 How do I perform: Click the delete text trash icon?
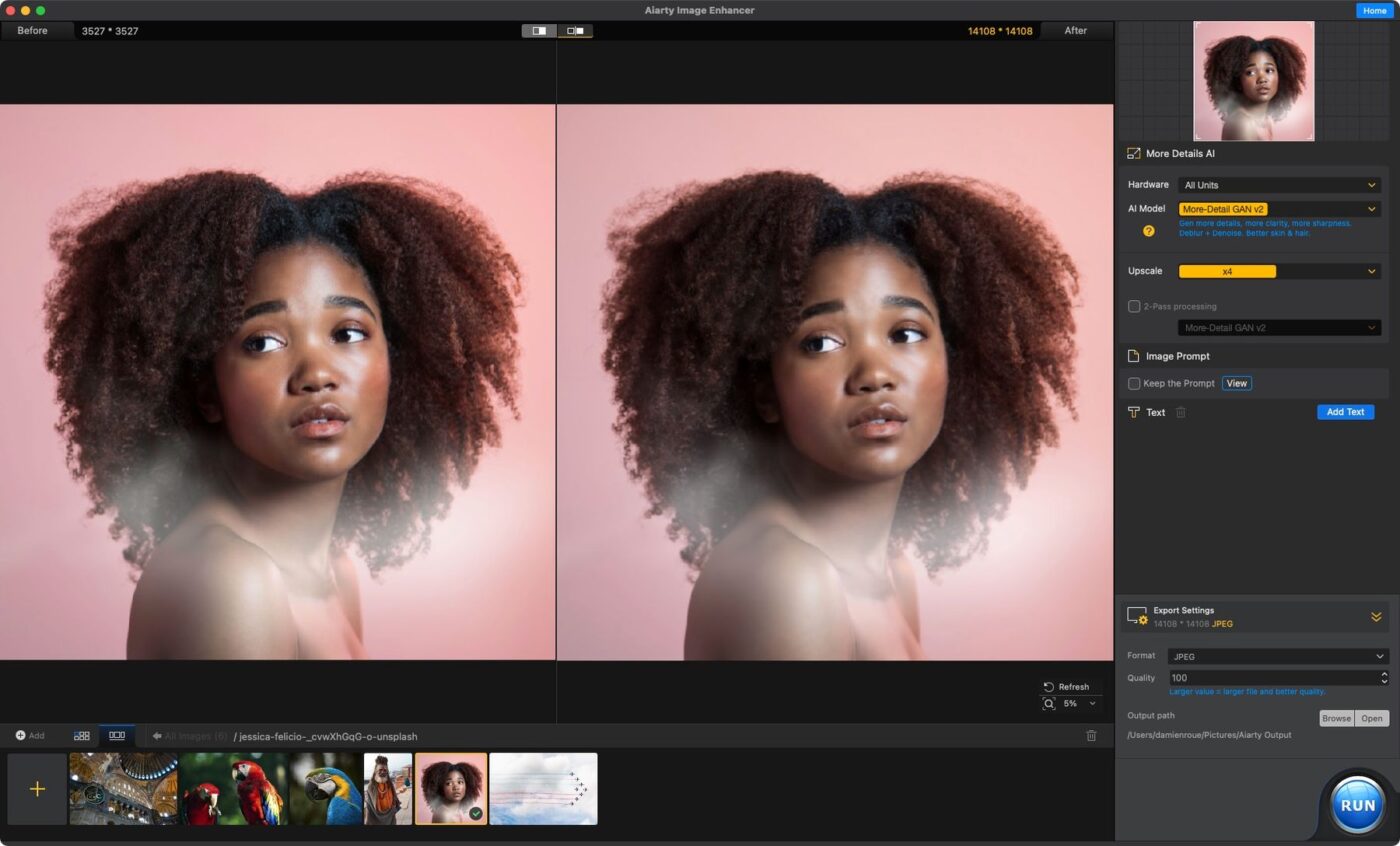click(x=1181, y=412)
